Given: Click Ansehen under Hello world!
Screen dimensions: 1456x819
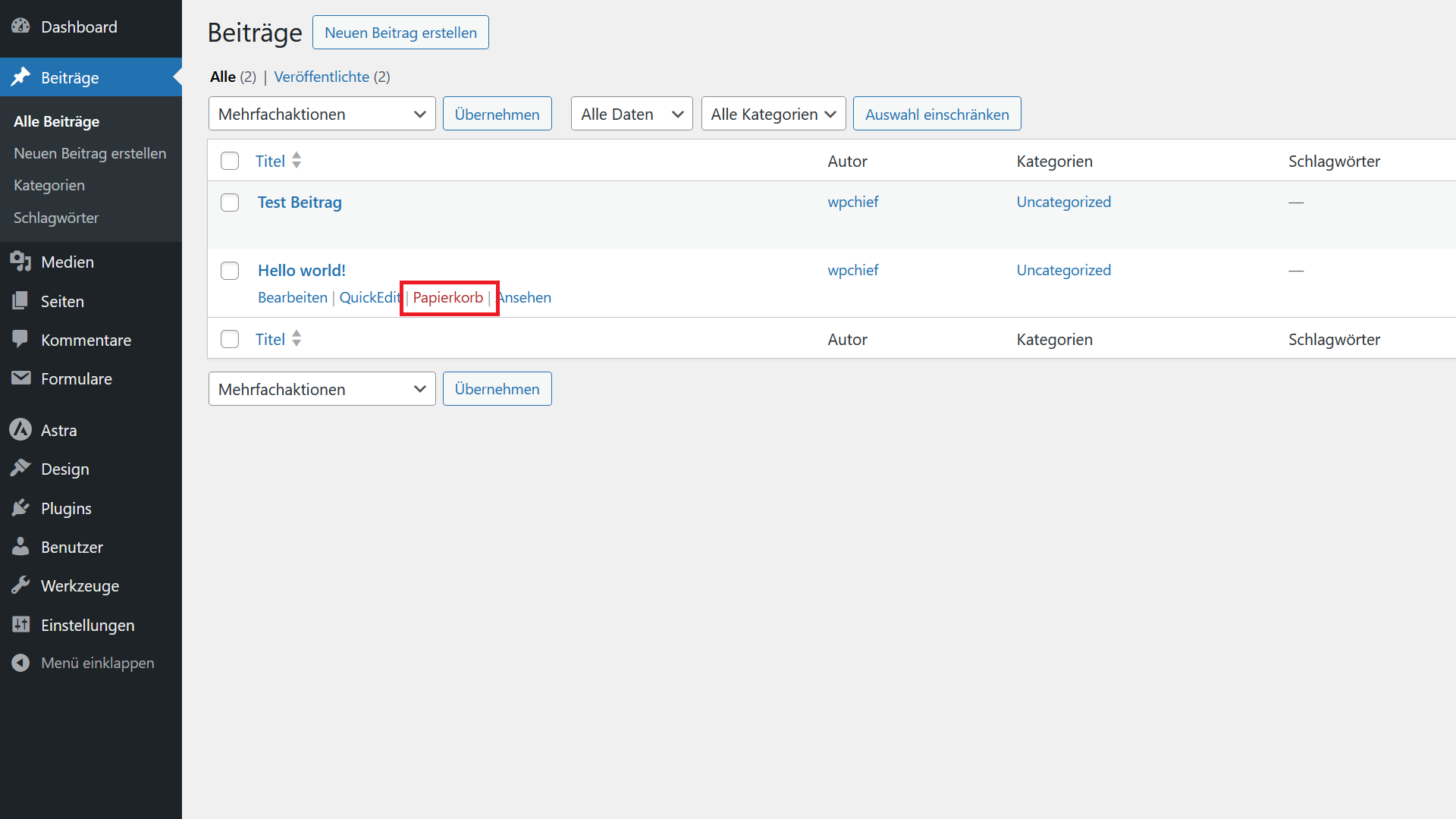Looking at the screenshot, I should 524,297.
